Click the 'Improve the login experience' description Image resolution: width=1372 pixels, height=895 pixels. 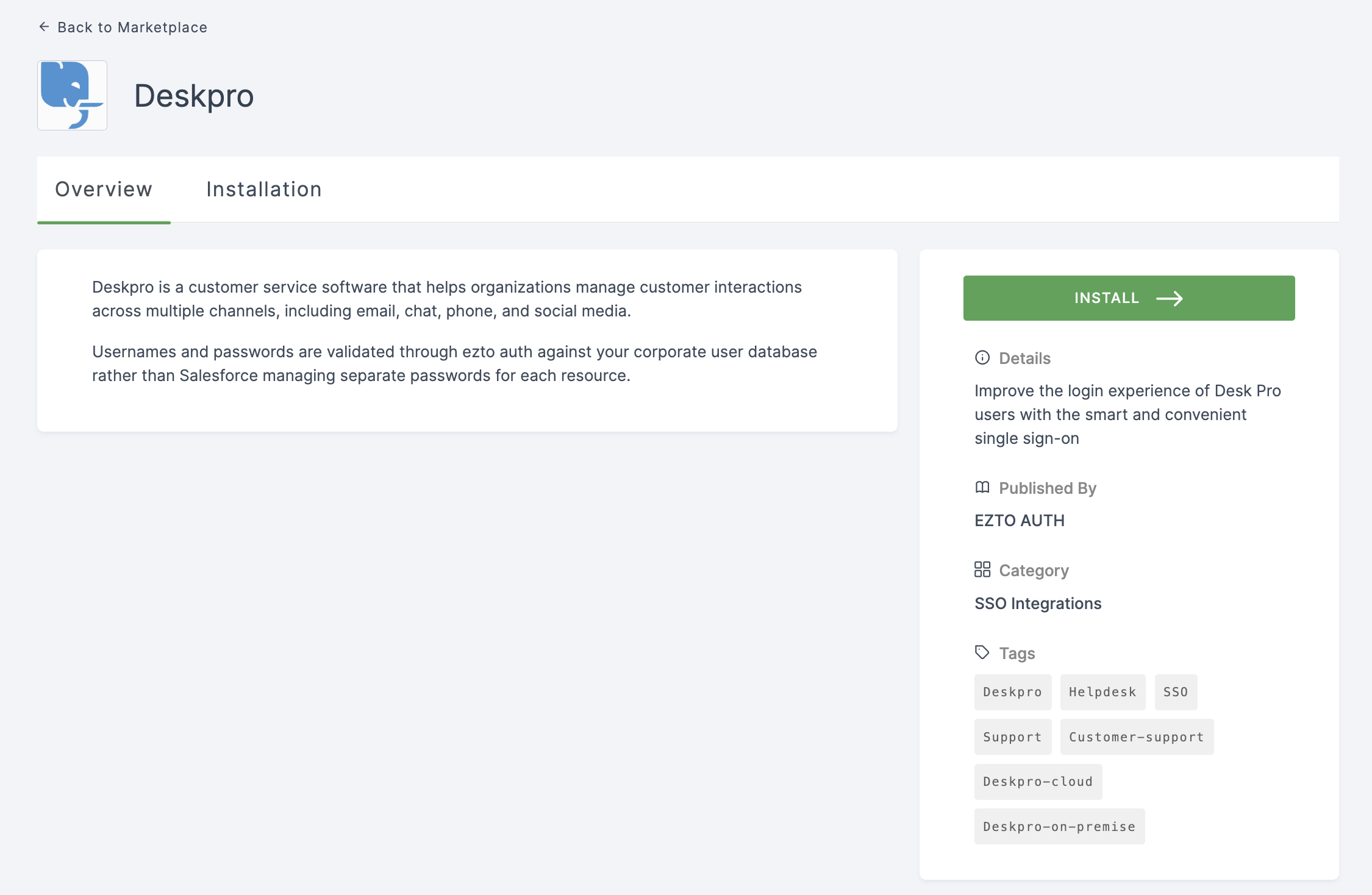pos(1127,415)
